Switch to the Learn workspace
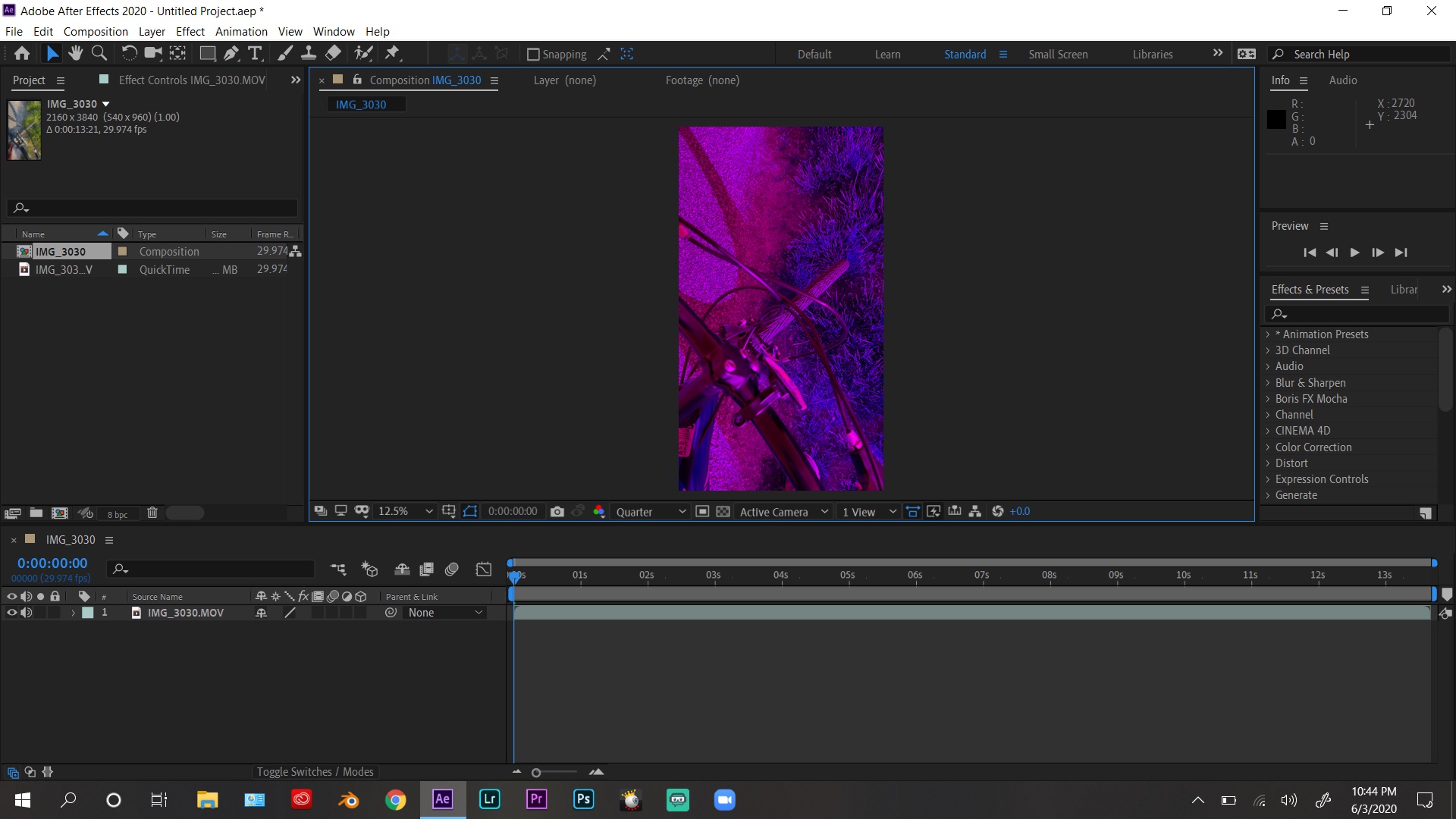 tap(887, 55)
